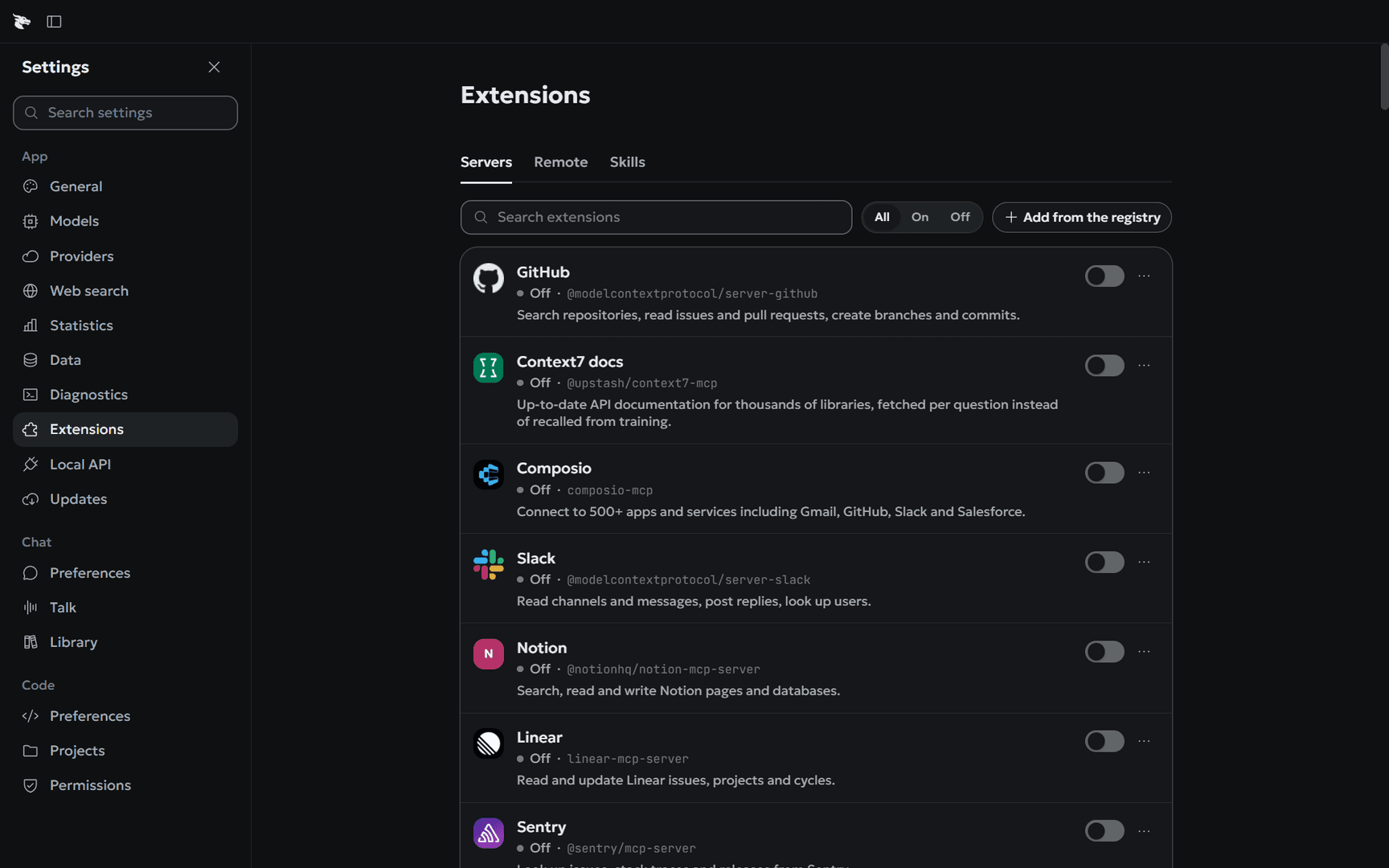Open Local API settings

click(125, 465)
